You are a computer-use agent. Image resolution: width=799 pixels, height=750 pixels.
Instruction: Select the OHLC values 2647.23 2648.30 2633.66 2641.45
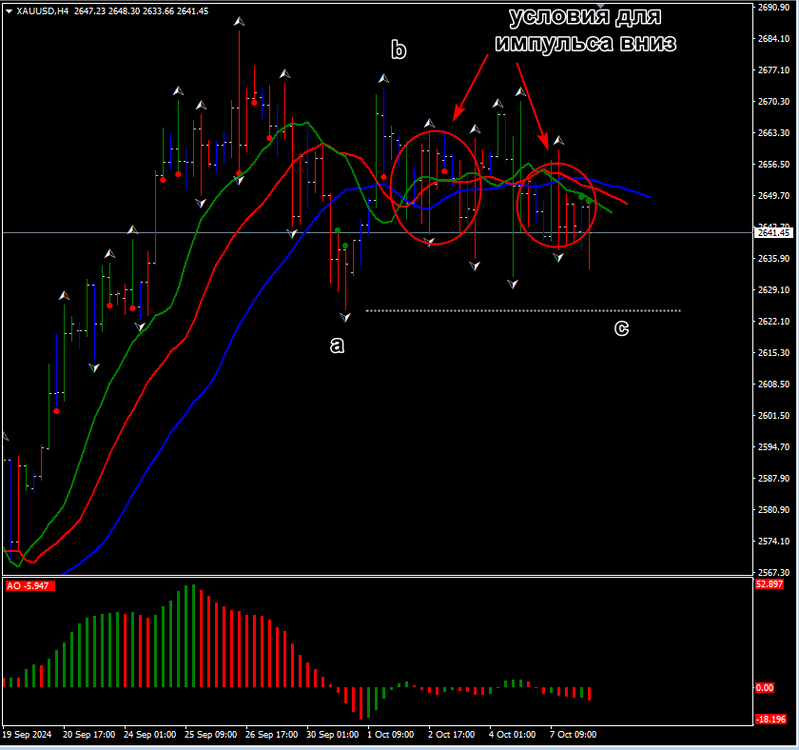(141, 11)
